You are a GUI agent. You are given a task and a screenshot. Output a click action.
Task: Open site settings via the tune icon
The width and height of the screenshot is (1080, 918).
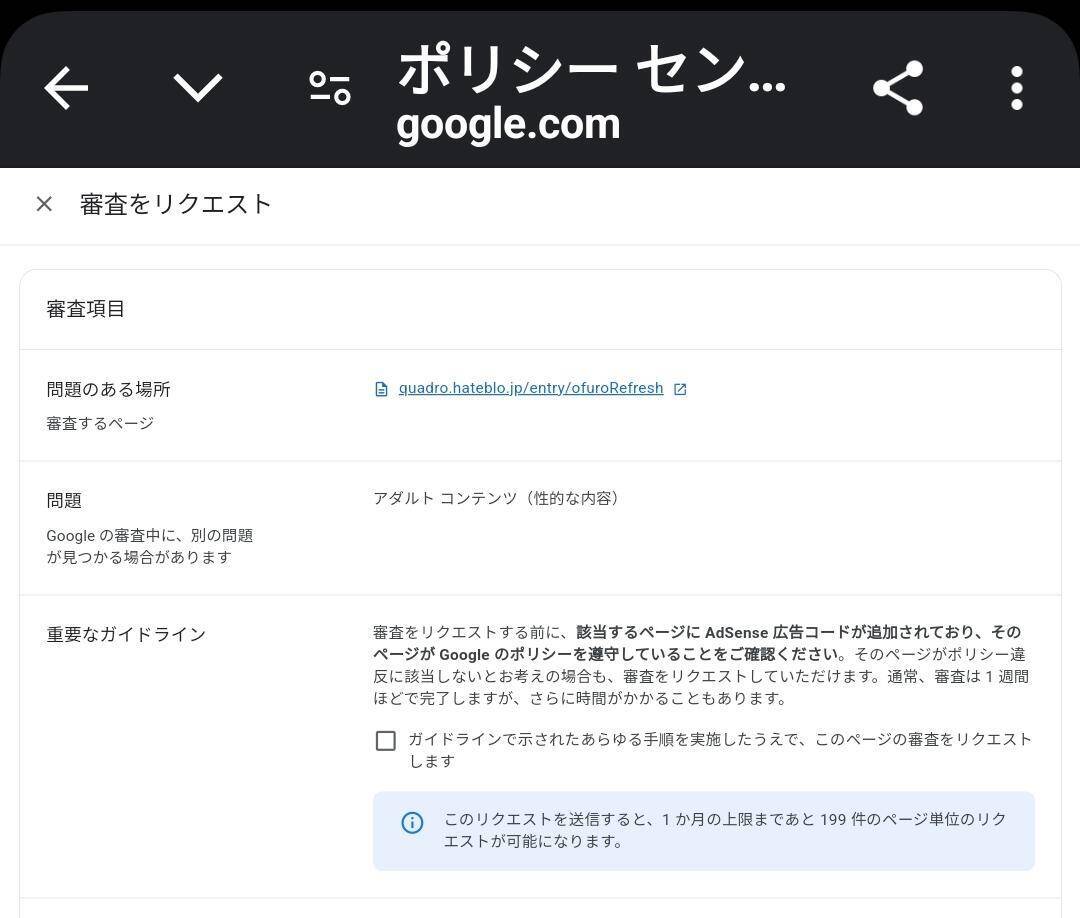330,88
